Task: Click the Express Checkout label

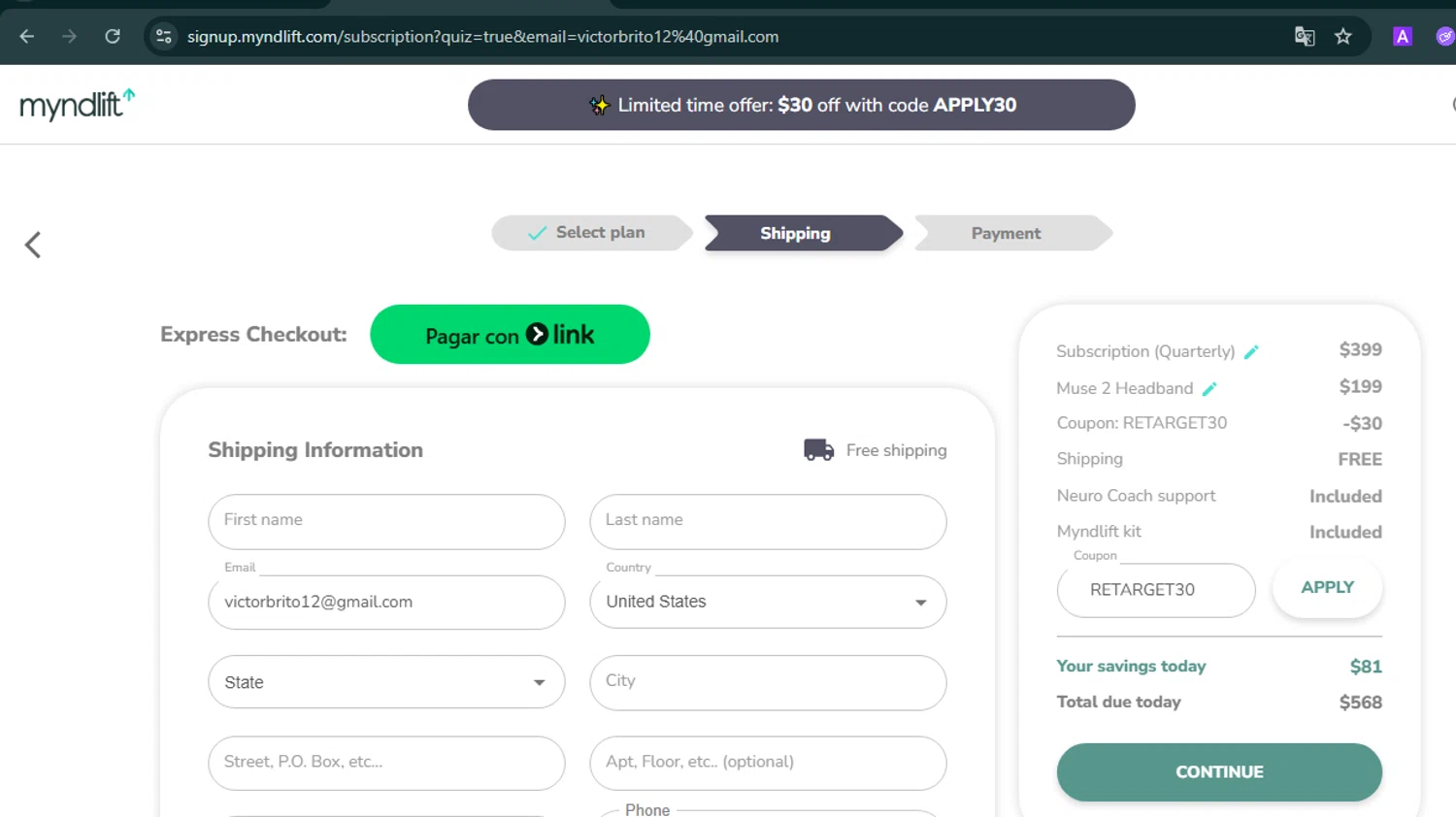Action: point(253,335)
